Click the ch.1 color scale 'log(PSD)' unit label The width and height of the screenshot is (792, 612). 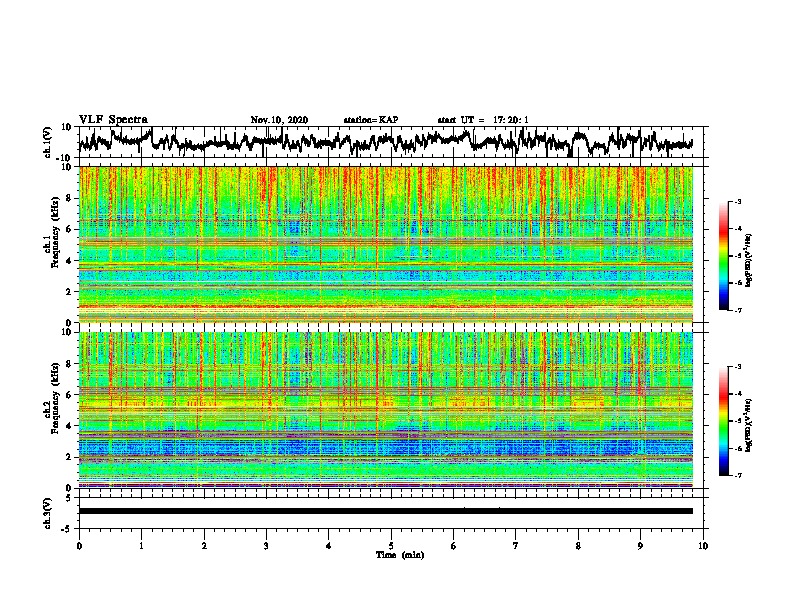(749, 260)
